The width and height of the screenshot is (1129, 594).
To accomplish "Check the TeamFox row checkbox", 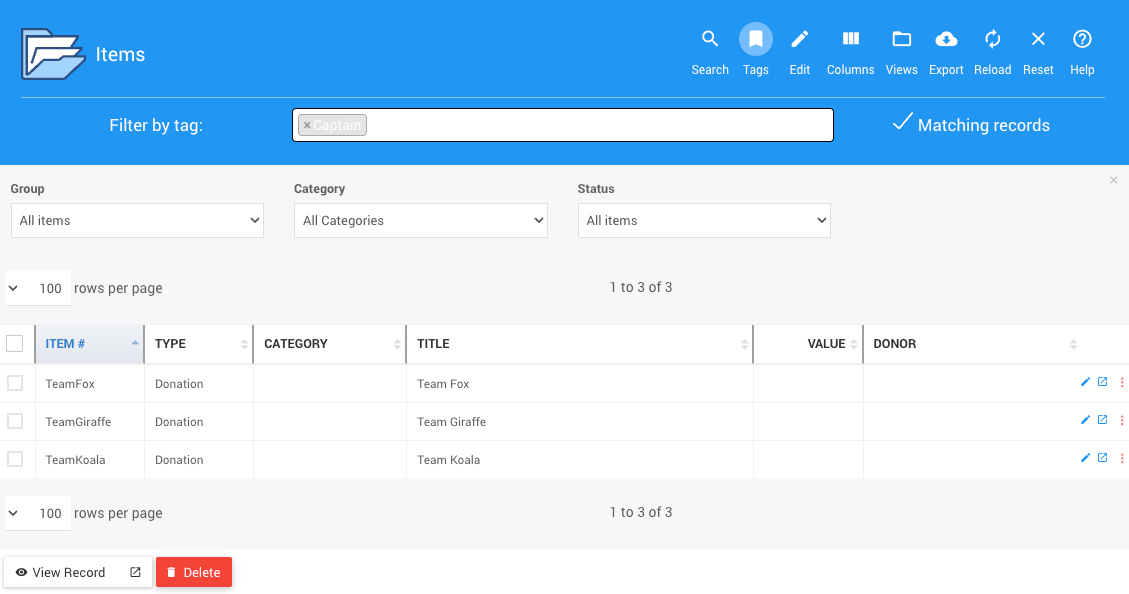I will coord(15,383).
